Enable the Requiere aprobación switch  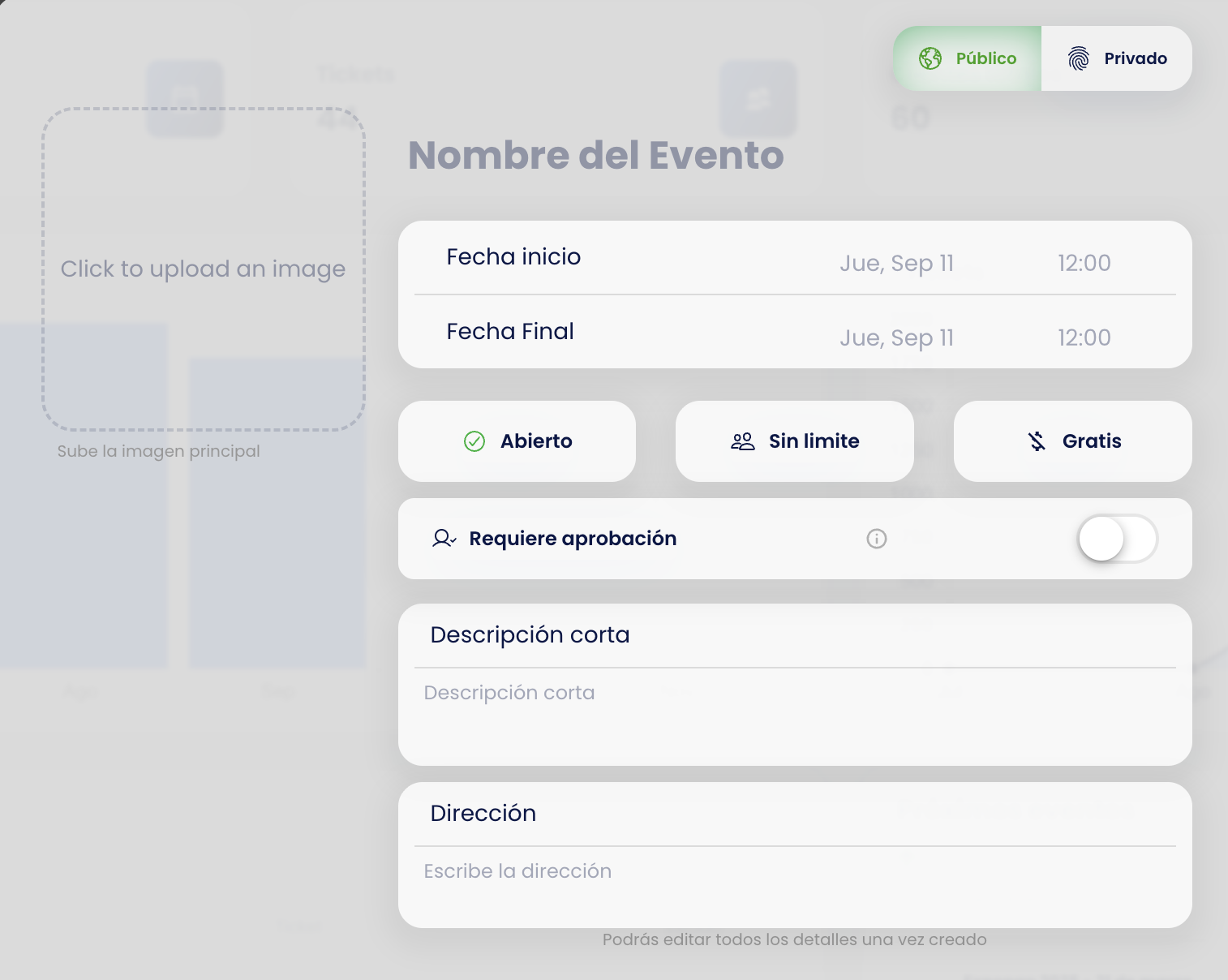point(1117,539)
